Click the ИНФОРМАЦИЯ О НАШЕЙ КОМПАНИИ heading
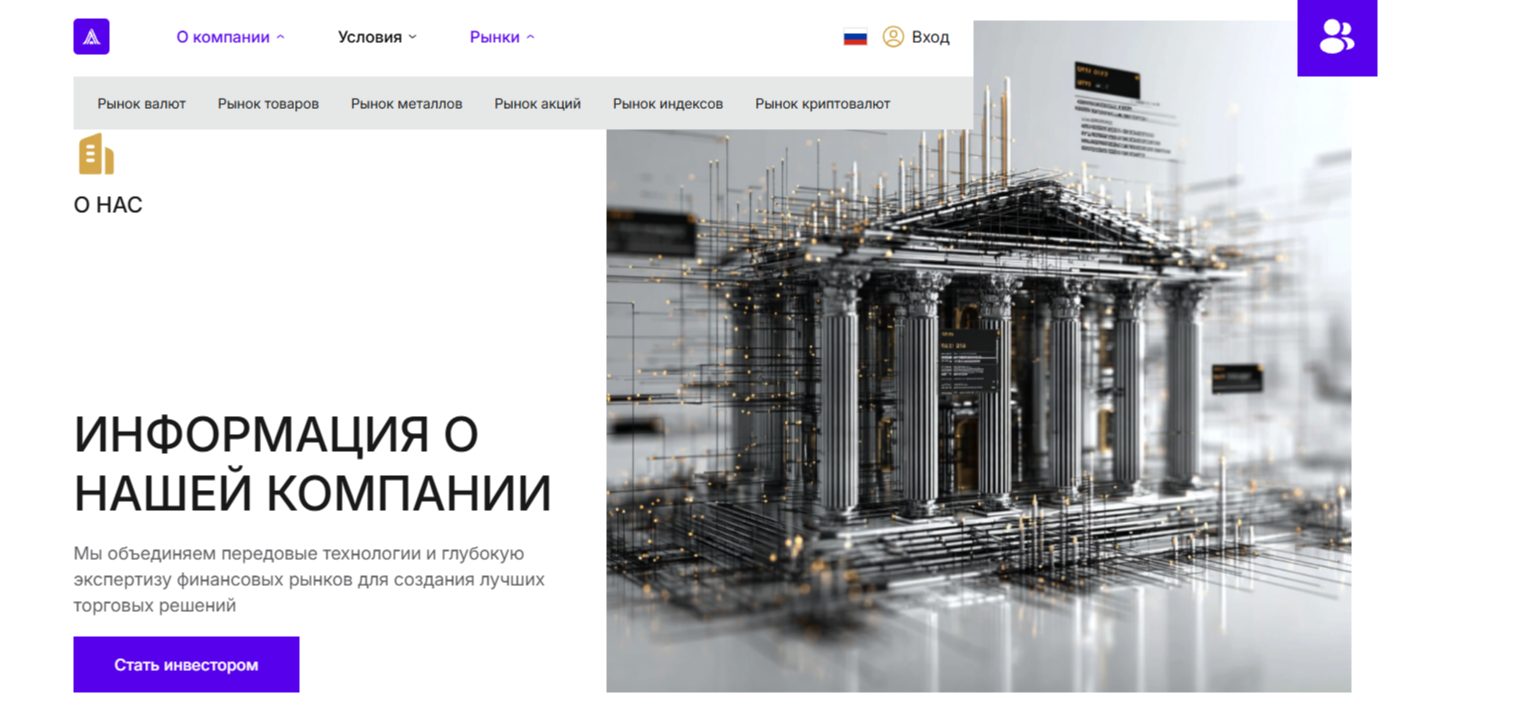Viewport: 1521px width, 718px height. point(313,463)
